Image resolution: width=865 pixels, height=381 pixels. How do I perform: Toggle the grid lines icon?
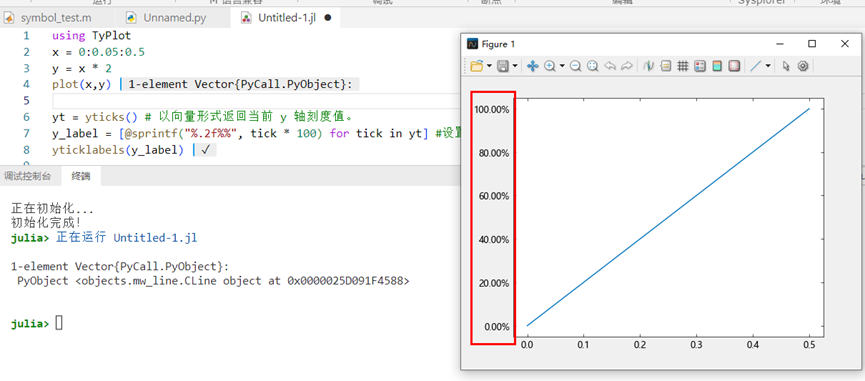click(683, 66)
